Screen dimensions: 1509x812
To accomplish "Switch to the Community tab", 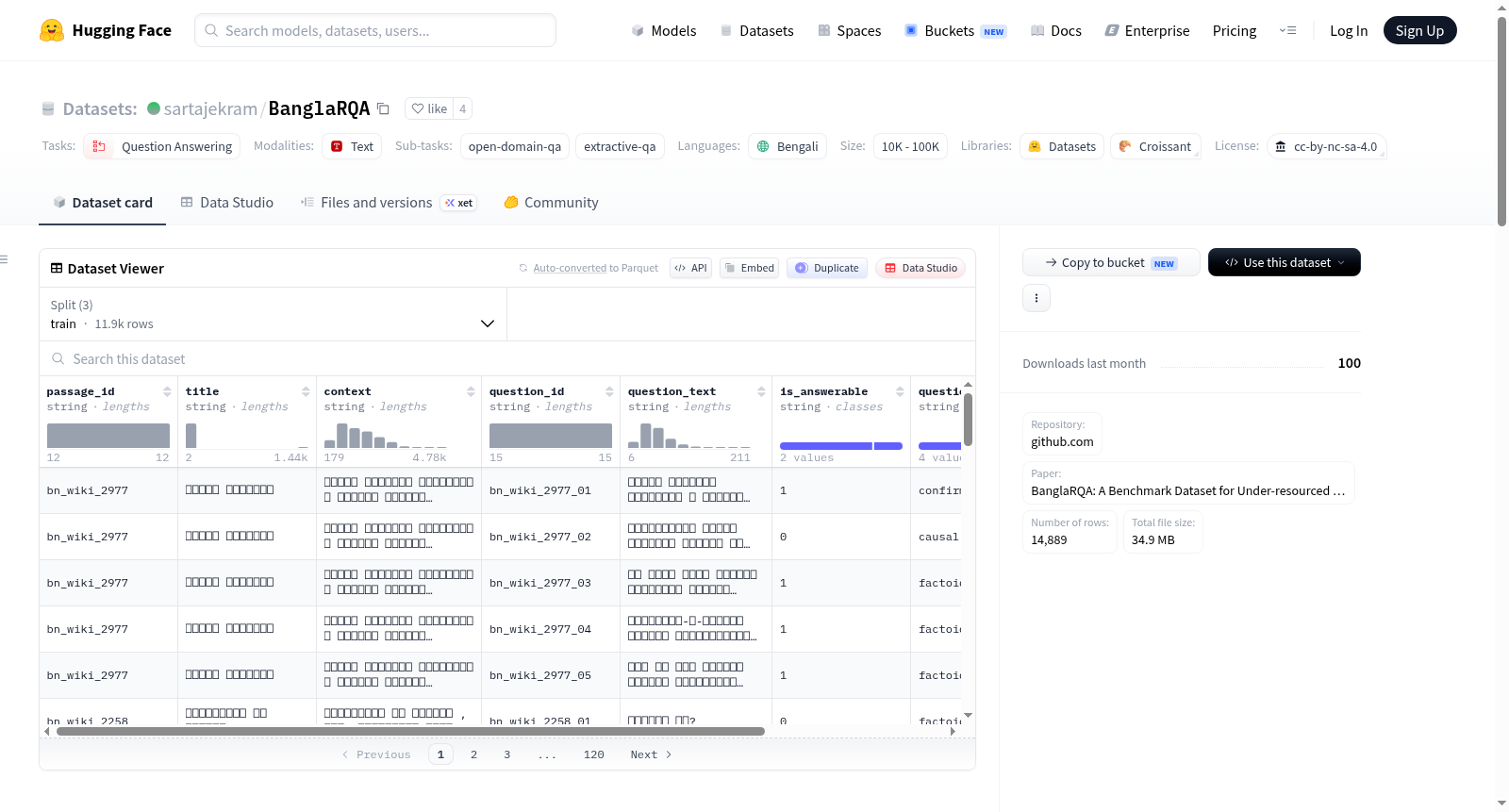I will click(552, 203).
